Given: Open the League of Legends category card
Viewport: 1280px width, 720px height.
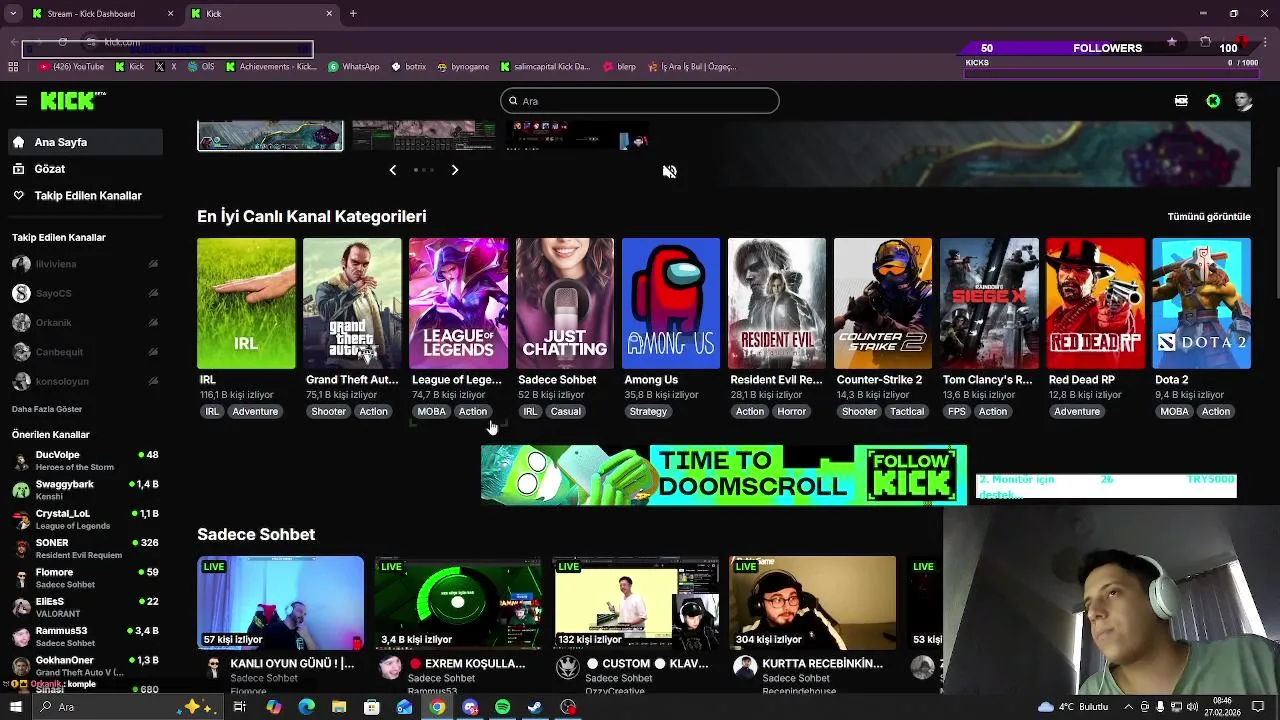Looking at the screenshot, I should [x=458, y=303].
